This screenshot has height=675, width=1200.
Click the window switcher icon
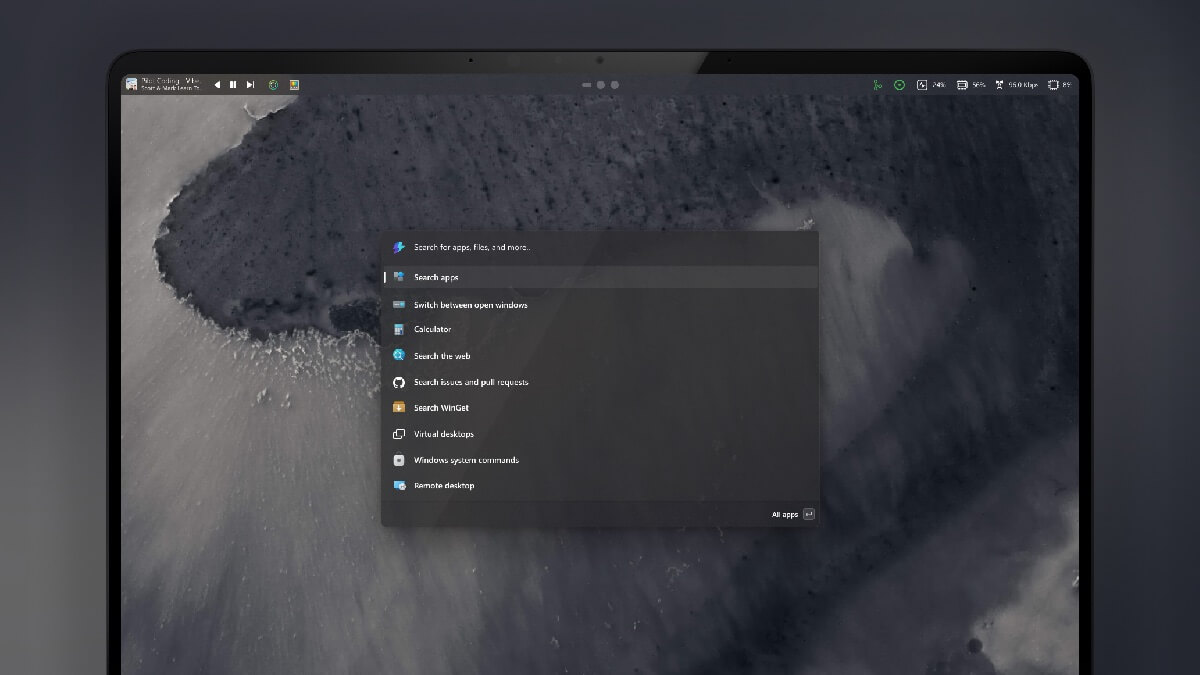pos(400,304)
